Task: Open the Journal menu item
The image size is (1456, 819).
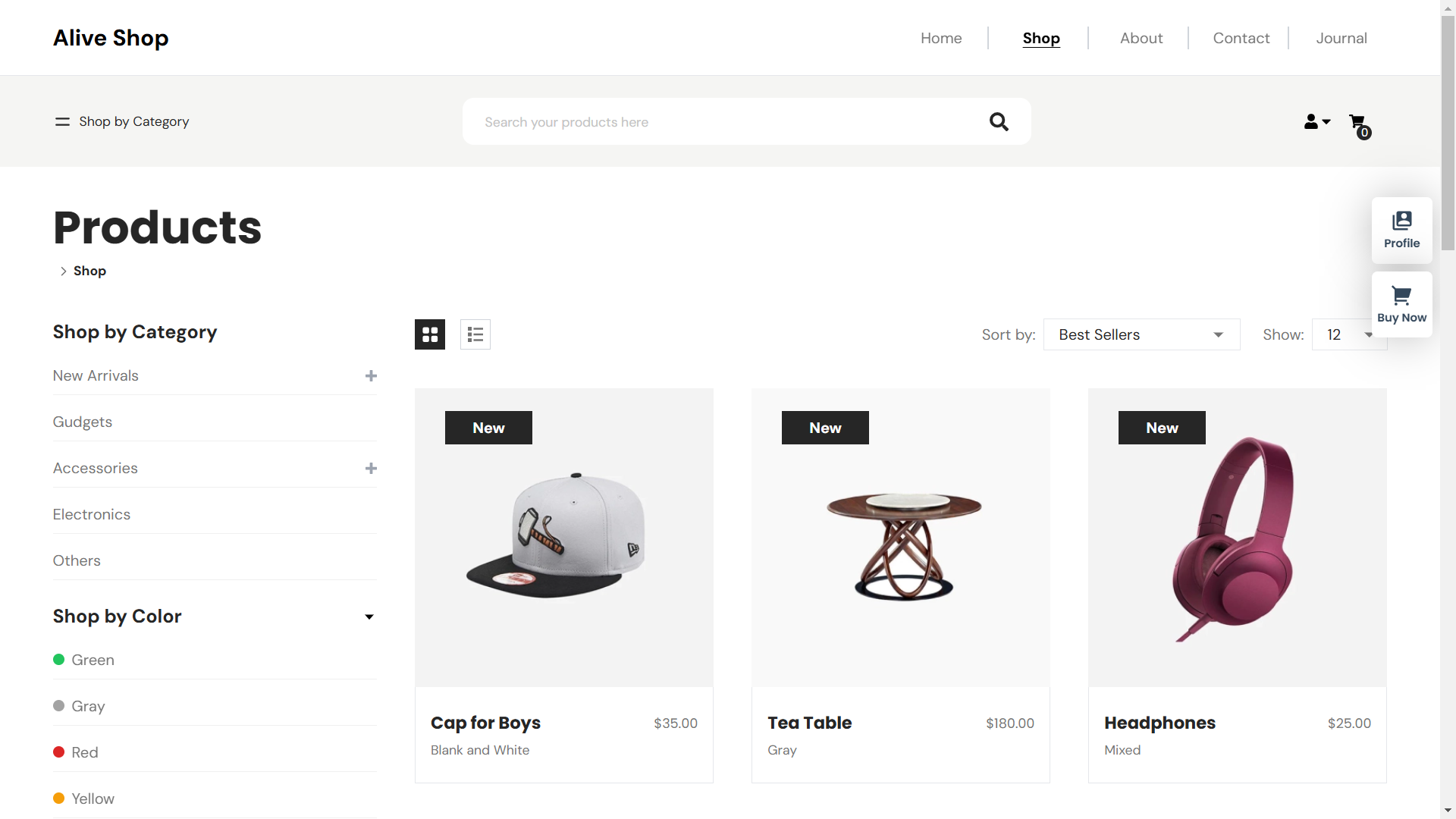Action: [x=1341, y=38]
